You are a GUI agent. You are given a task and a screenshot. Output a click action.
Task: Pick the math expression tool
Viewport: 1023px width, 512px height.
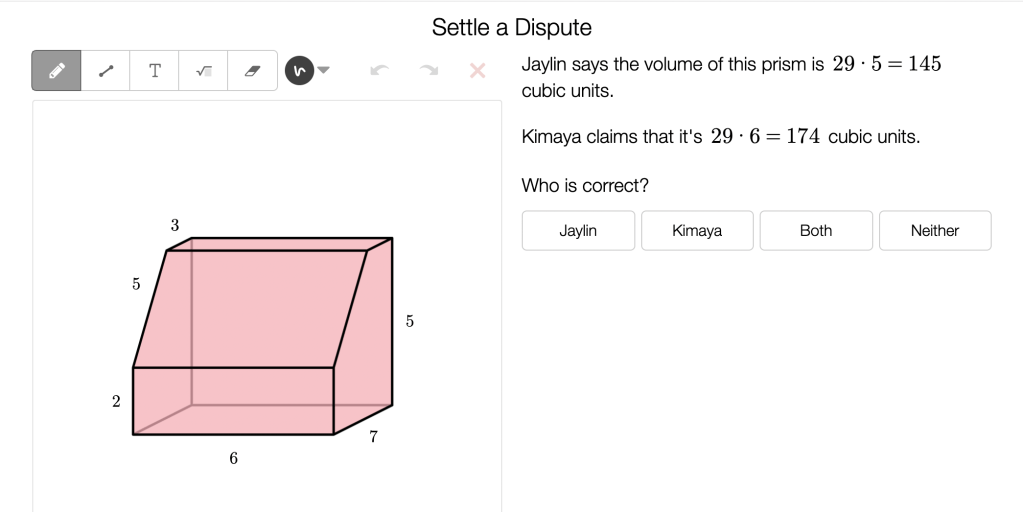tap(203, 71)
